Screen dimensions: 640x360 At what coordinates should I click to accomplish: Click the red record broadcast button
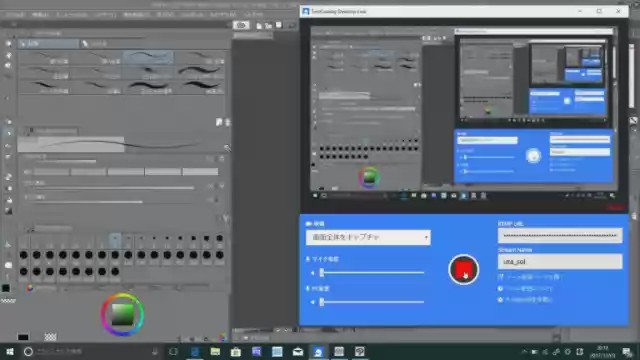[x=463, y=269]
